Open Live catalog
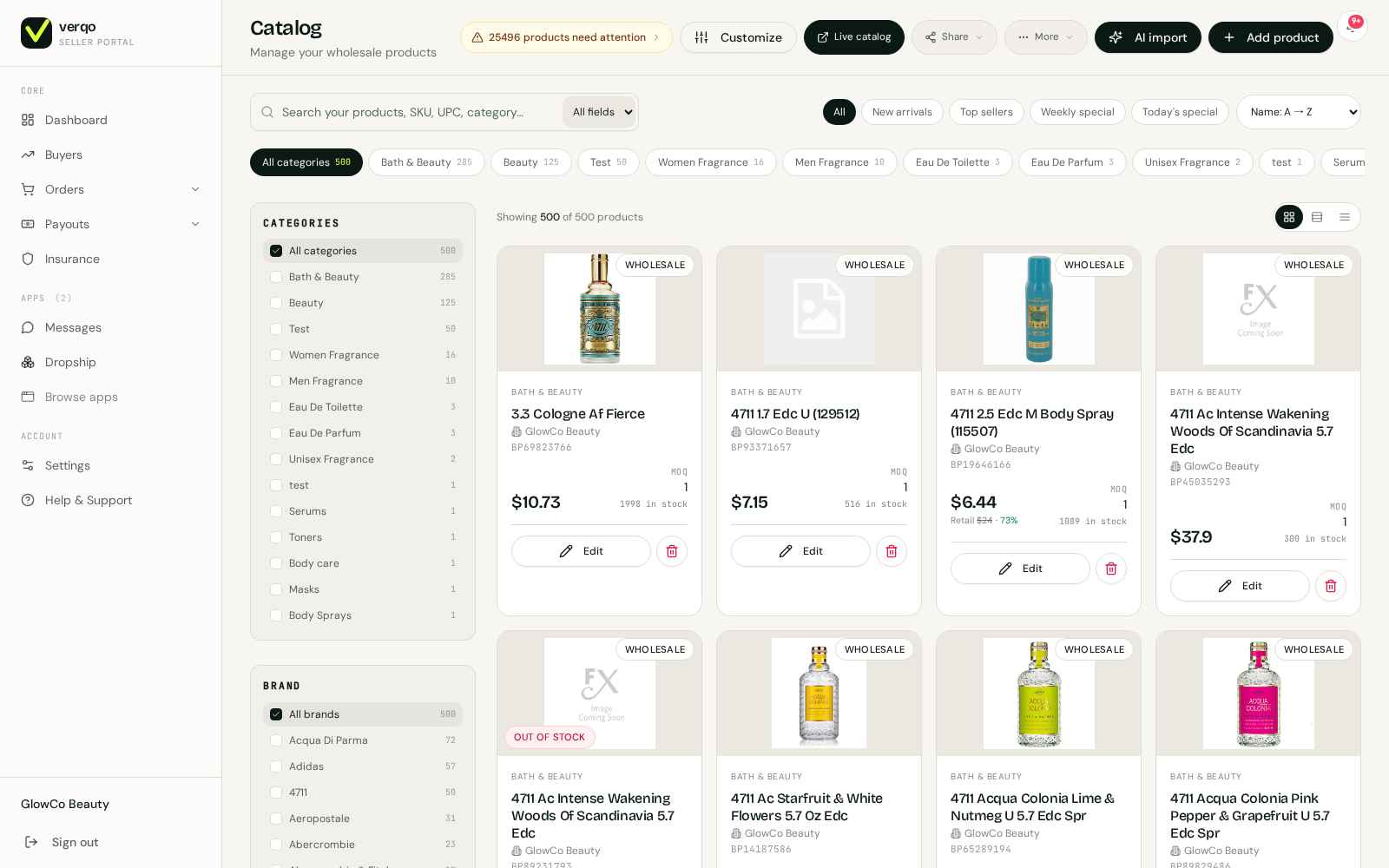Screen dimensions: 1389x868 [853, 37]
